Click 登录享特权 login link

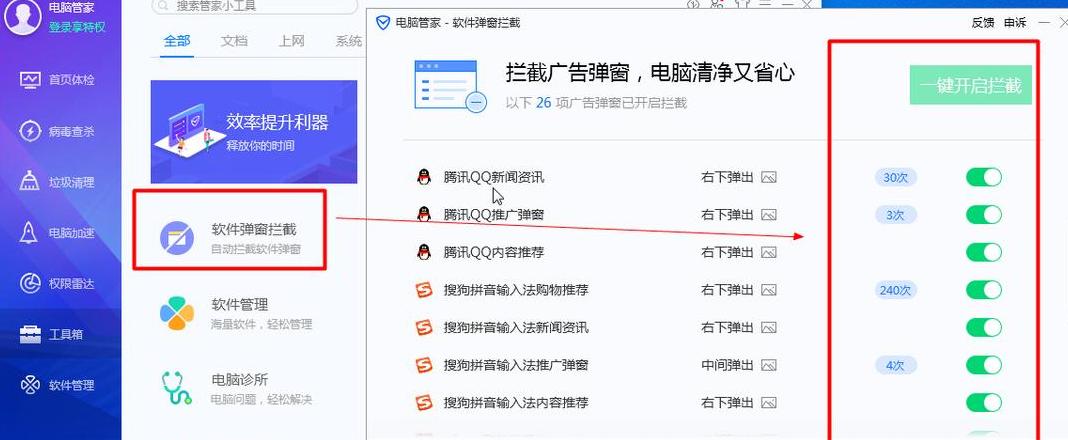tap(76, 27)
